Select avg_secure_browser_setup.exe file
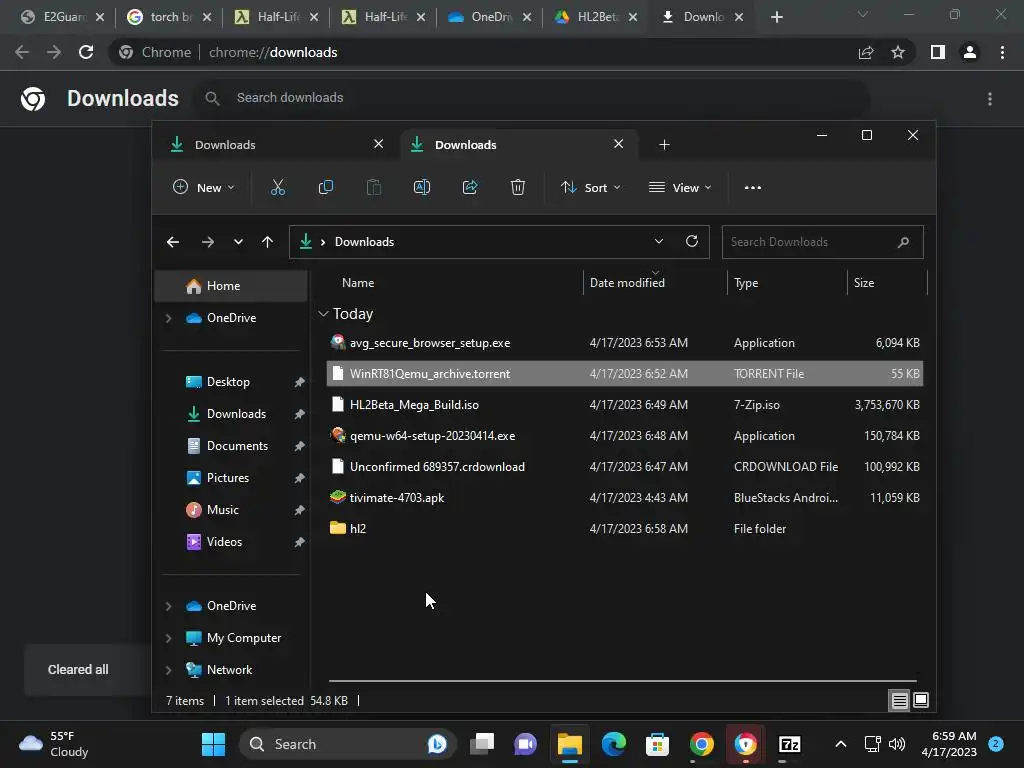 624,343
